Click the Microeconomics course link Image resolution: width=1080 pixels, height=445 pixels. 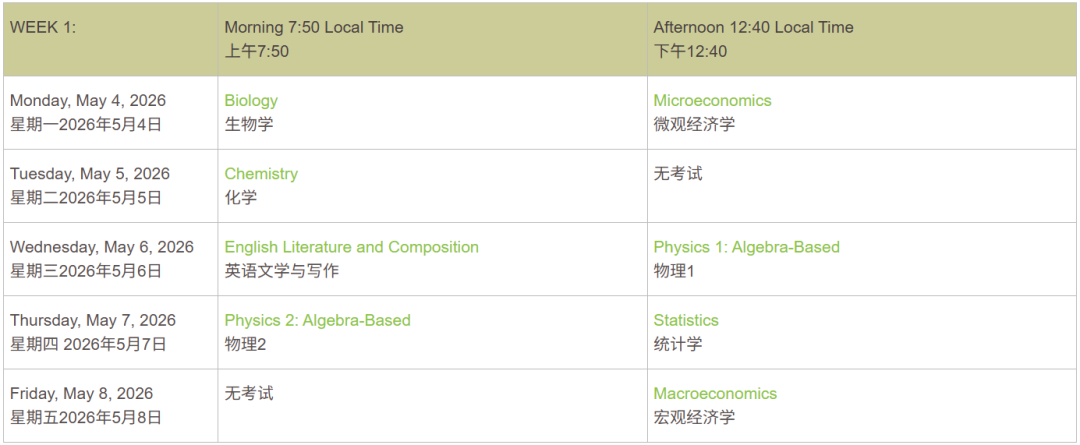pos(712,100)
